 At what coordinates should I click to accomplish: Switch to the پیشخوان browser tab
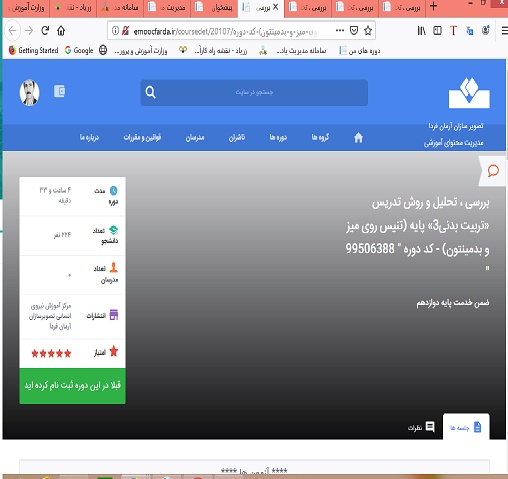pyautogui.click(x=214, y=7)
